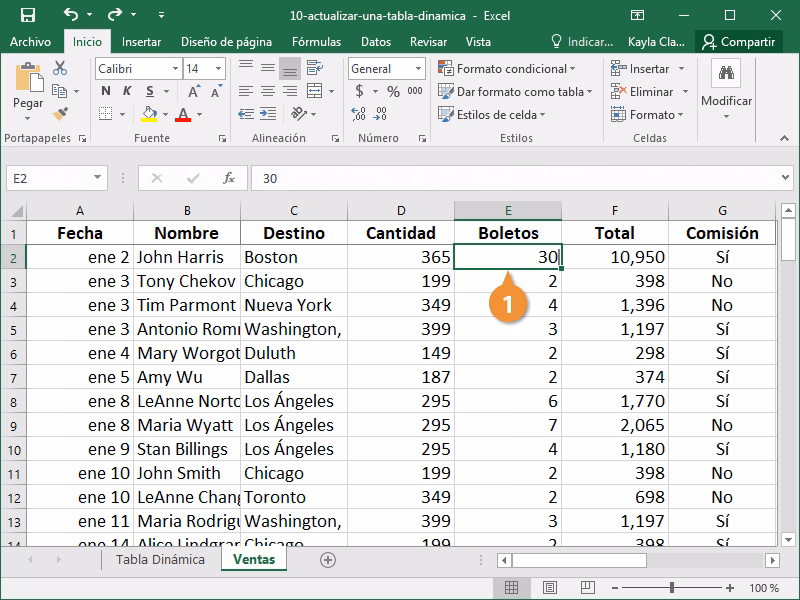The height and width of the screenshot is (600, 800).
Task: Merge and center cells
Action: pyautogui.click(x=315, y=91)
